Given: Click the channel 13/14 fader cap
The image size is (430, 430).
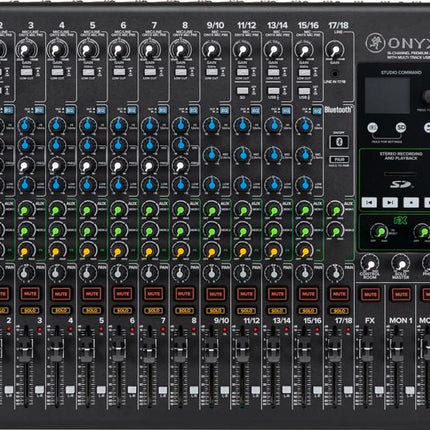Looking at the screenshot, I should click(273, 349).
